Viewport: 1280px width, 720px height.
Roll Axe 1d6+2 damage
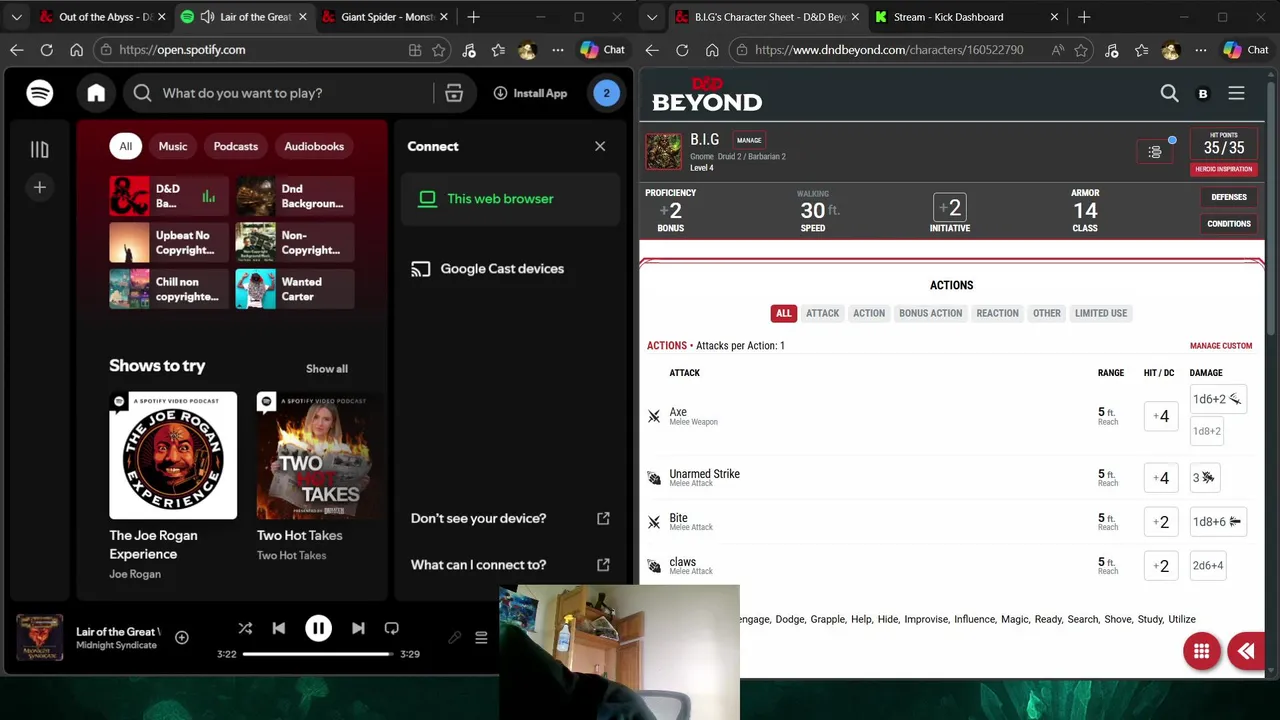click(1217, 399)
